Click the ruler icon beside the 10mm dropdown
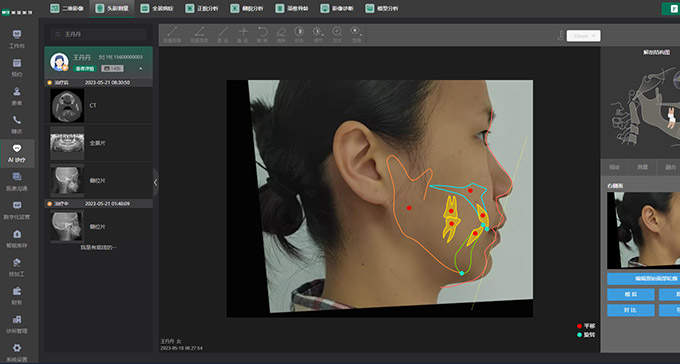 (560, 36)
